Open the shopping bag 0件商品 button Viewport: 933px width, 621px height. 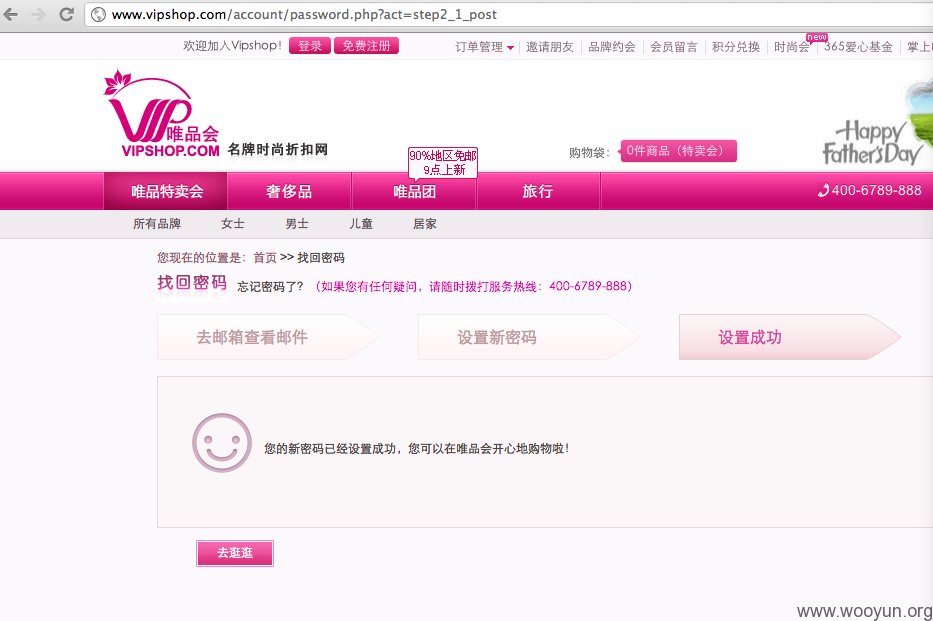[x=678, y=151]
